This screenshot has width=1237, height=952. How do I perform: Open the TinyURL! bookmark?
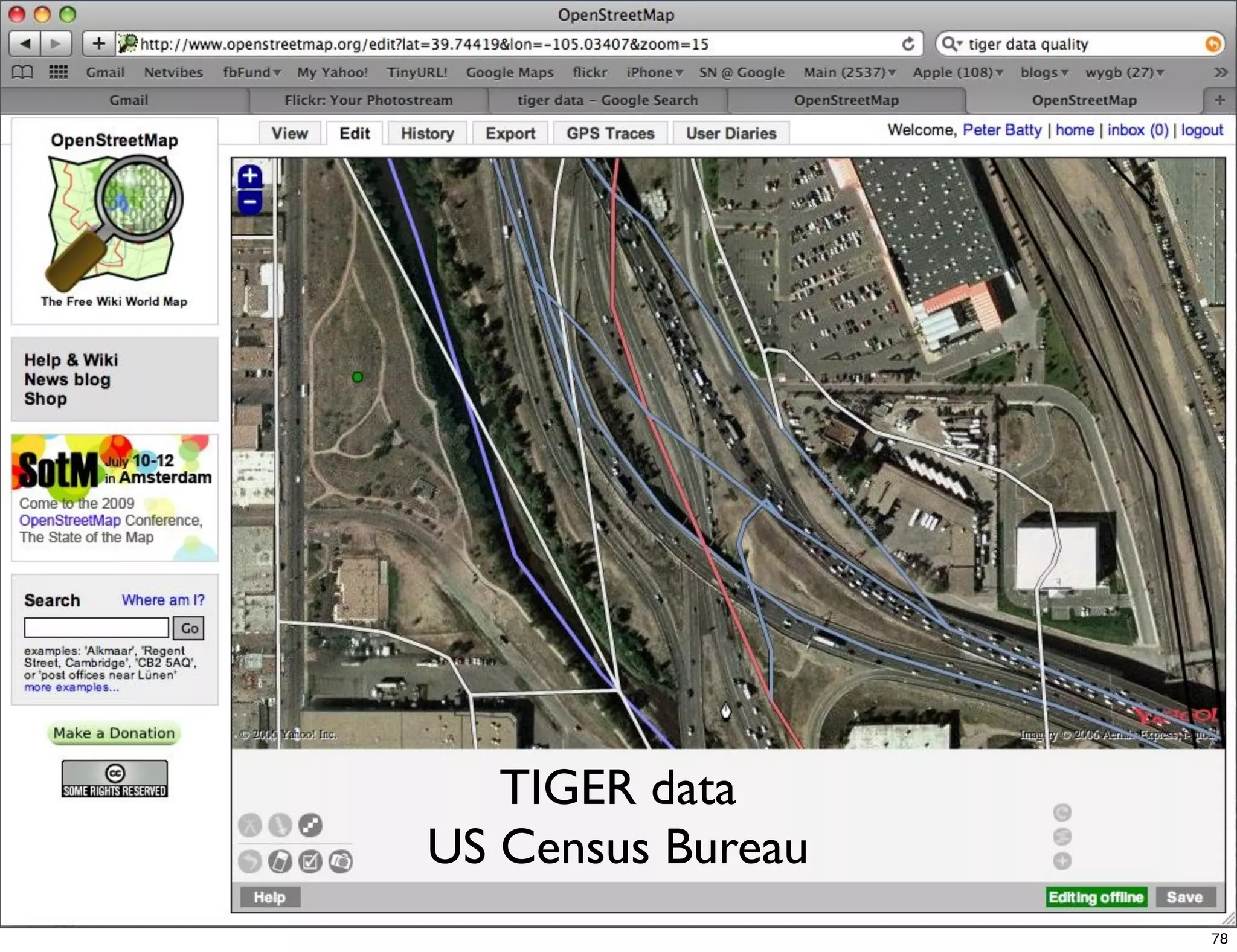[x=417, y=72]
